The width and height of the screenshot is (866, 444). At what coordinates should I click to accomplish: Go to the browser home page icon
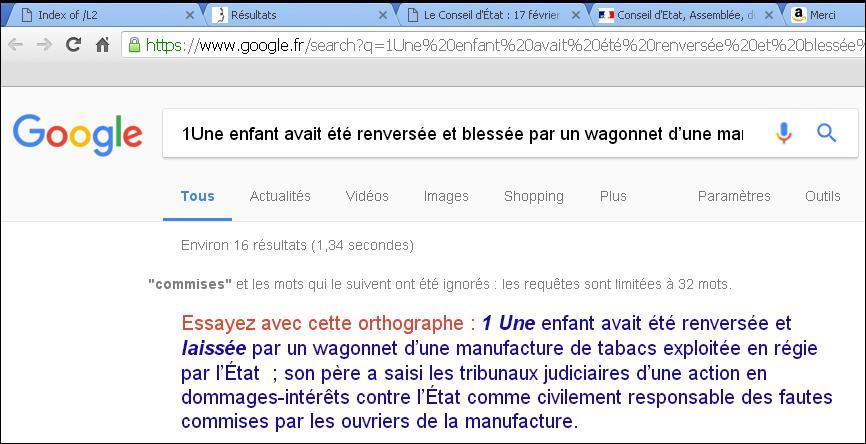(102, 45)
